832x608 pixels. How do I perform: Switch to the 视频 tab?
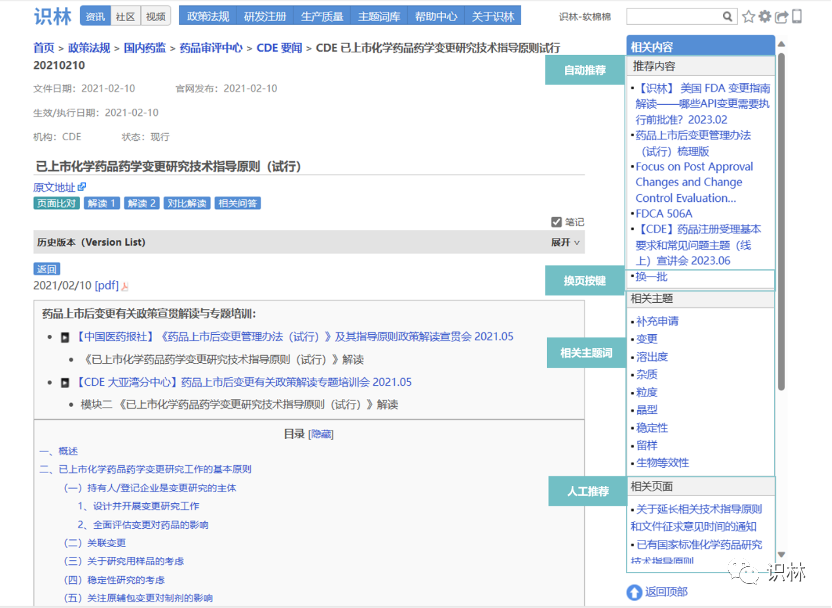point(155,16)
